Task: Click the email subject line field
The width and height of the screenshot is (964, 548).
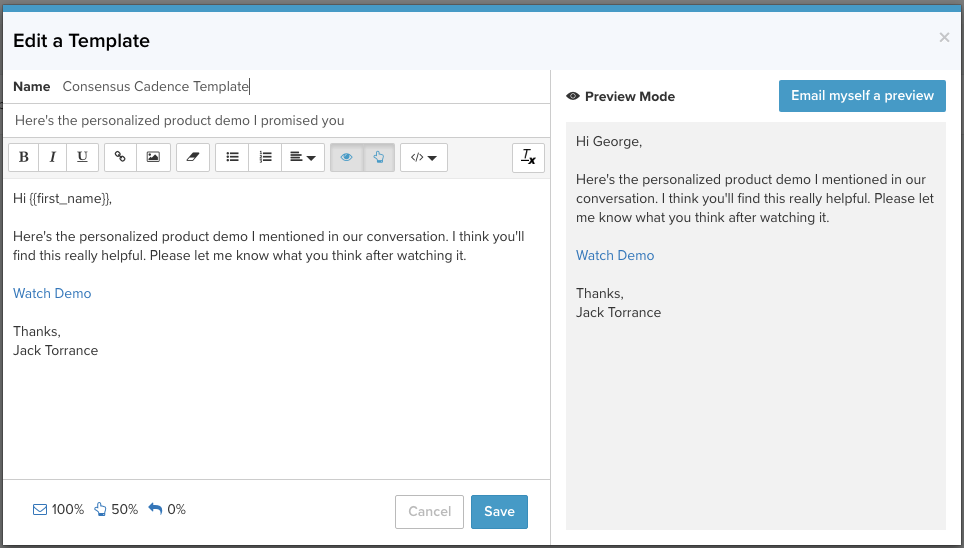Action: pos(275,121)
